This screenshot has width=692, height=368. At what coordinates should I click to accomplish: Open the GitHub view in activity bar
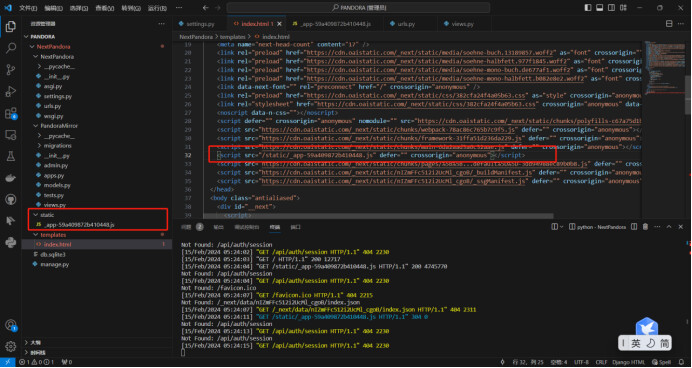[11, 199]
